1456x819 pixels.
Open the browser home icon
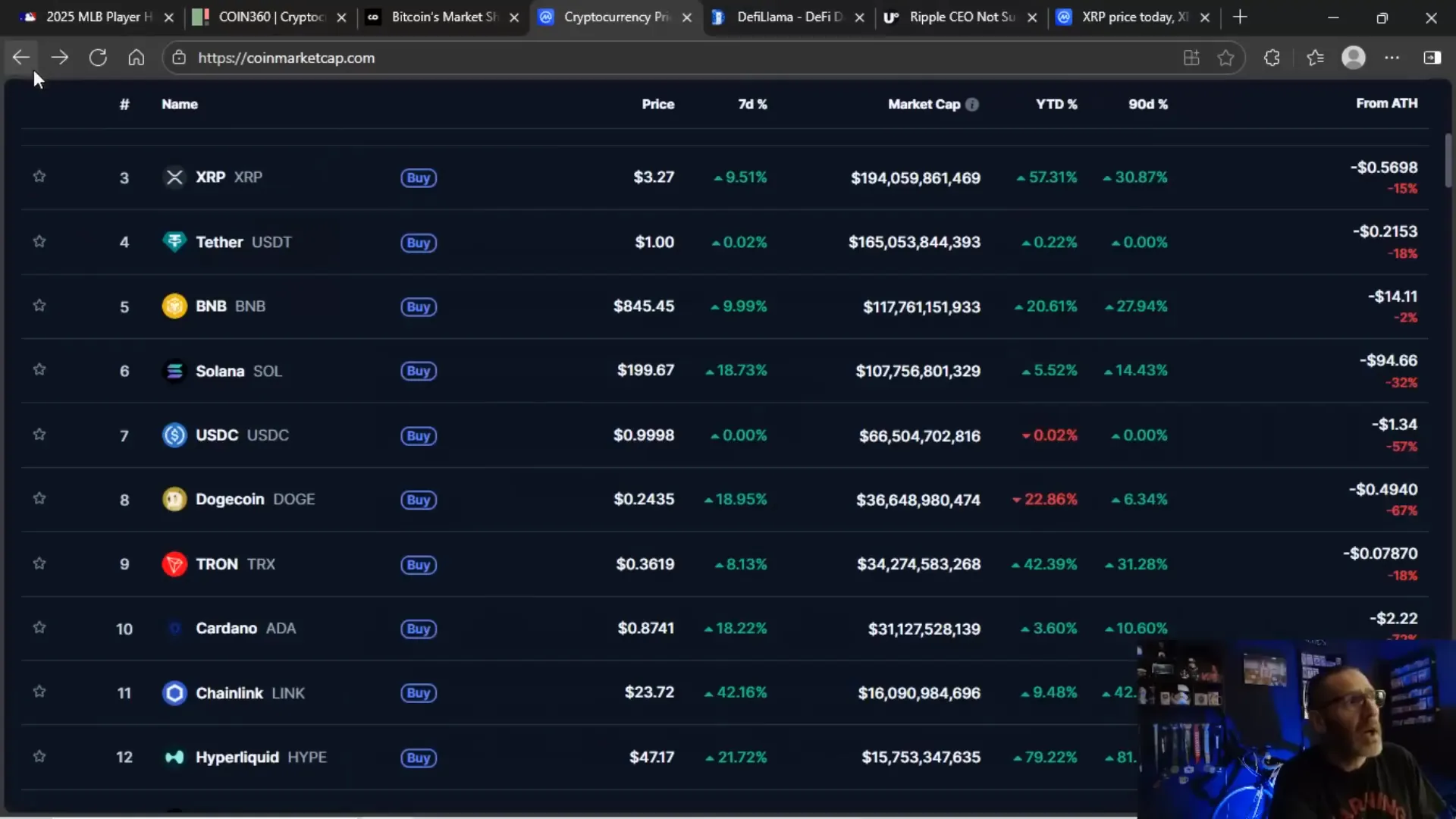point(136,58)
